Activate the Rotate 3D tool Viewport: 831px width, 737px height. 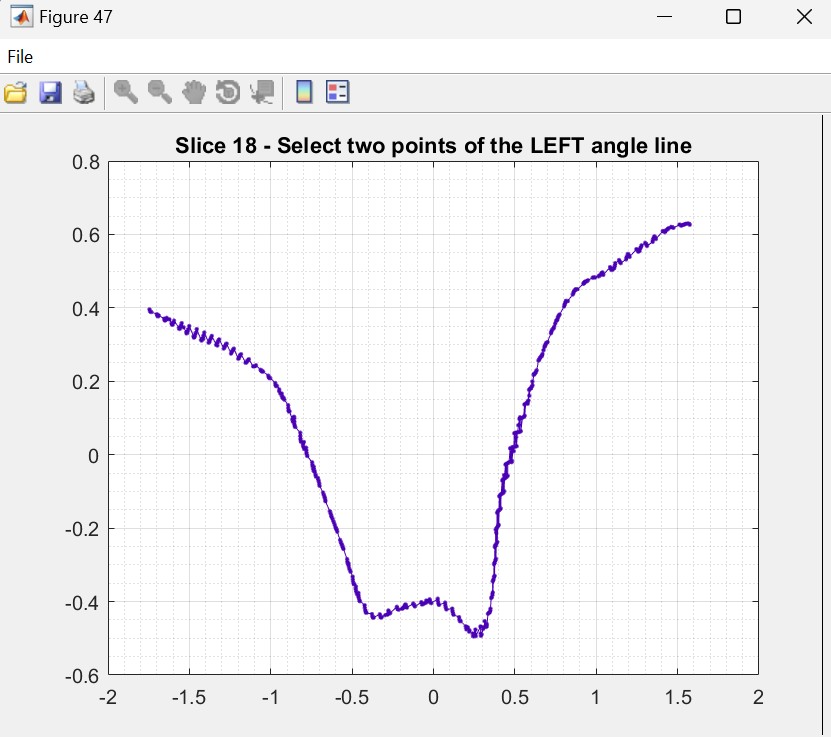228,93
